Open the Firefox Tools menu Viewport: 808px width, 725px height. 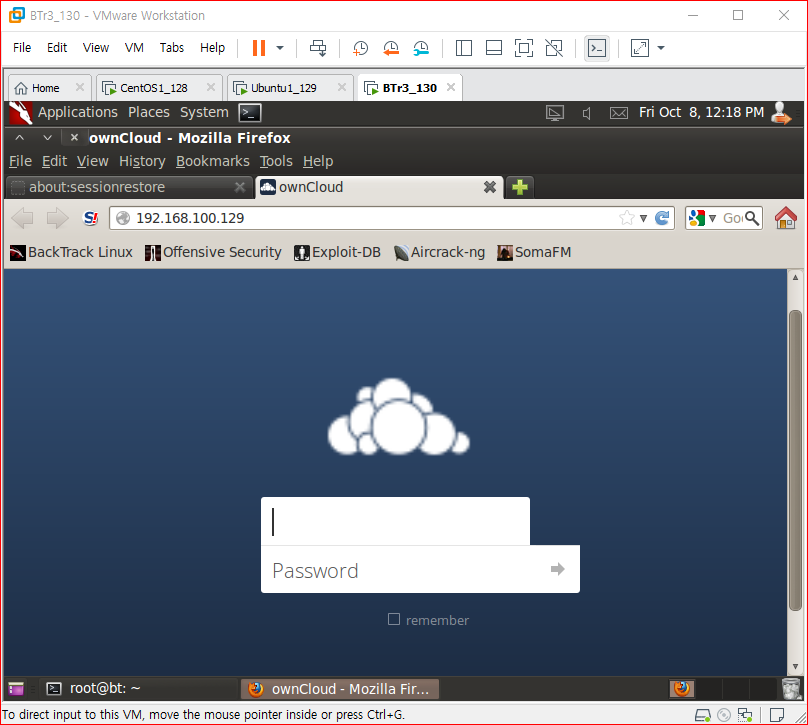coord(276,161)
